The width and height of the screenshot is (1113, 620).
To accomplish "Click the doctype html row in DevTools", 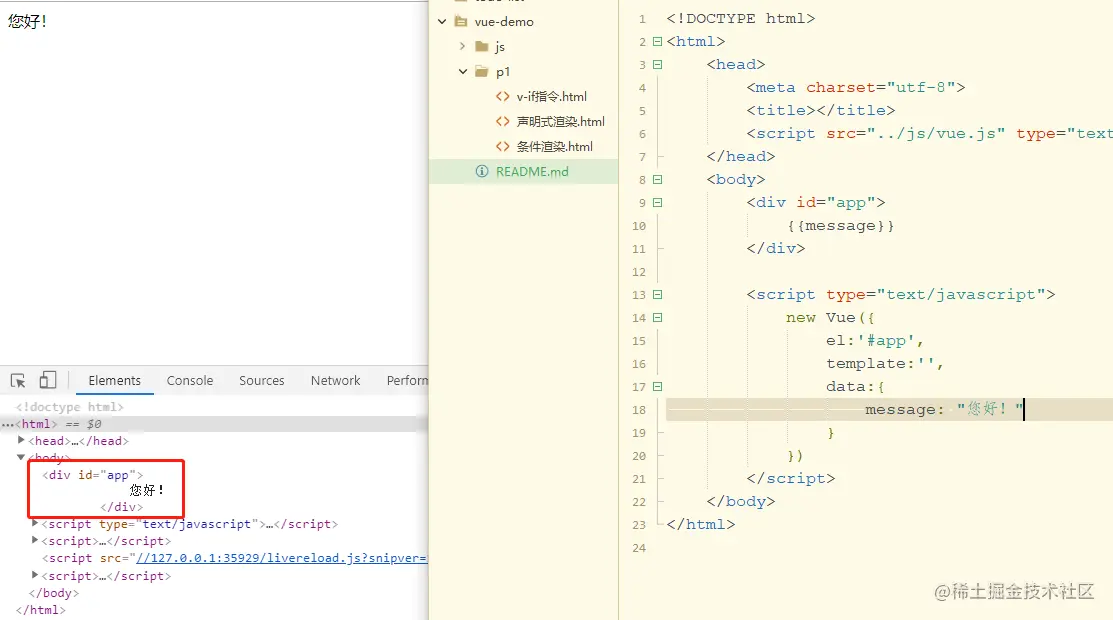I will (x=70, y=407).
